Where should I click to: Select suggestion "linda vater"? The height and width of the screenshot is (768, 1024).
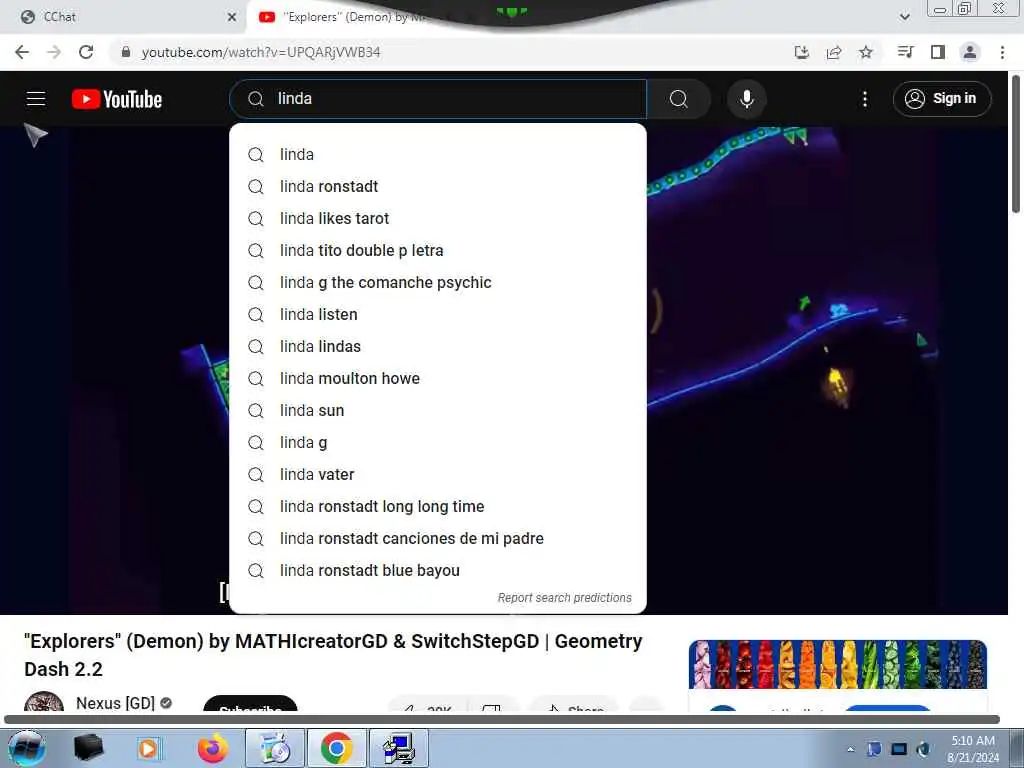438,474
